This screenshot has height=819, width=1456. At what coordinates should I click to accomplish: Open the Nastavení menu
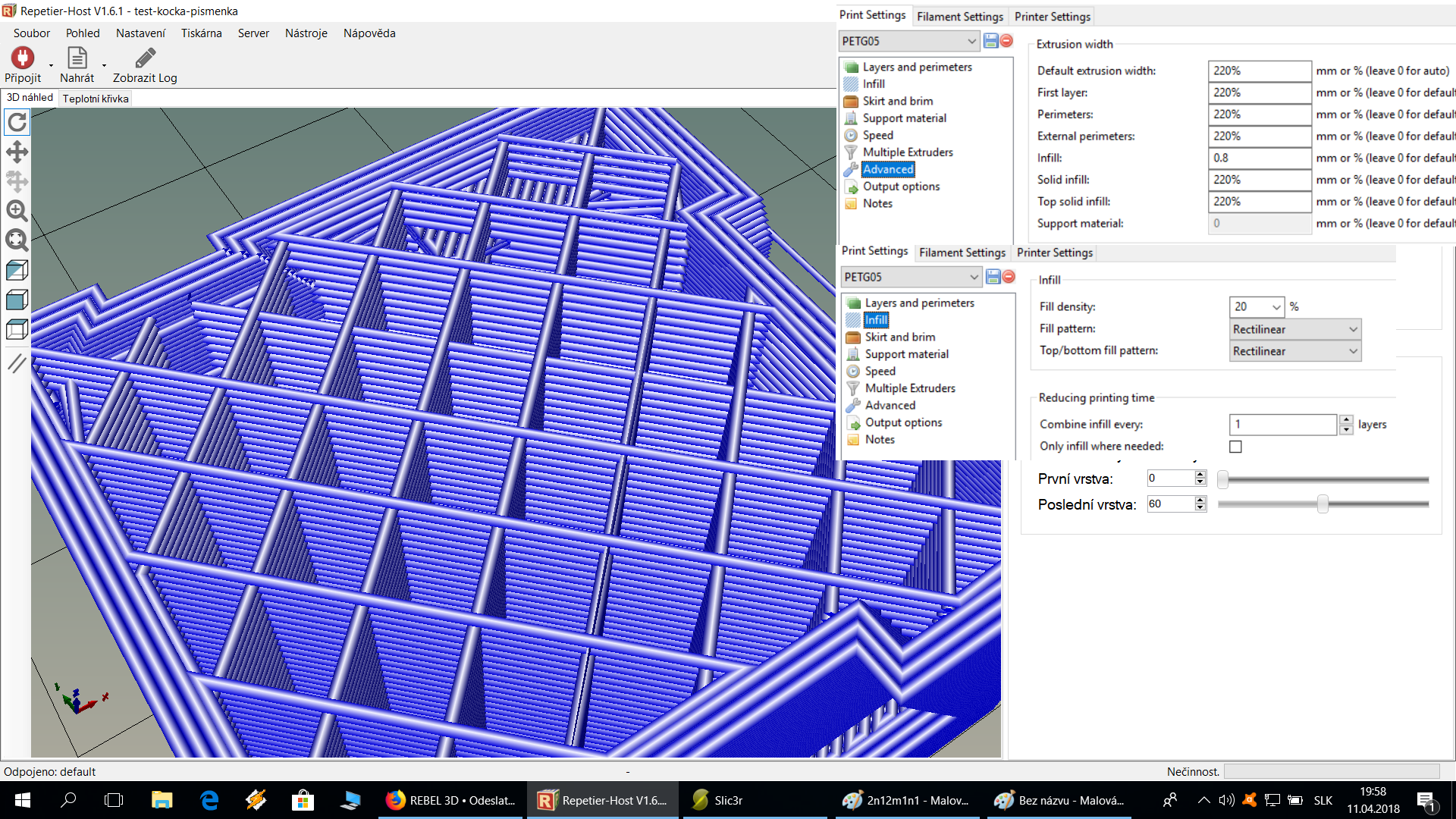140,33
